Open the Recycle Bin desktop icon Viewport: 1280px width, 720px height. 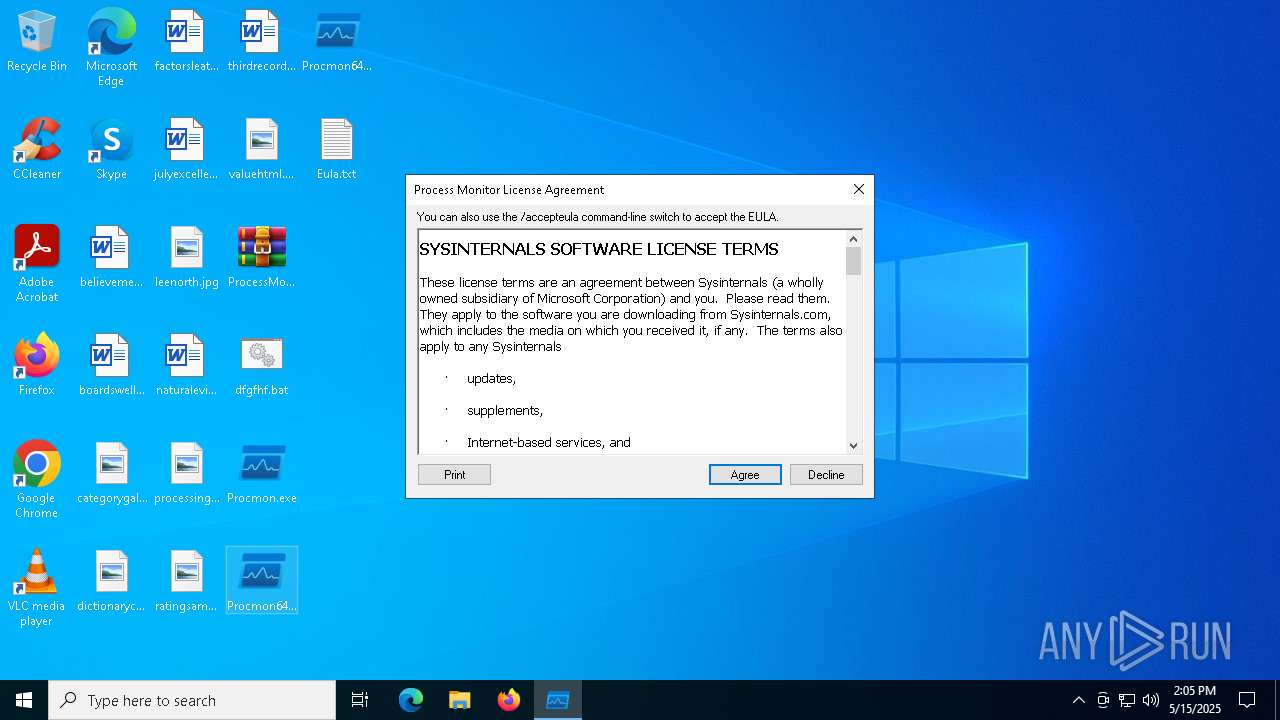tap(37, 42)
